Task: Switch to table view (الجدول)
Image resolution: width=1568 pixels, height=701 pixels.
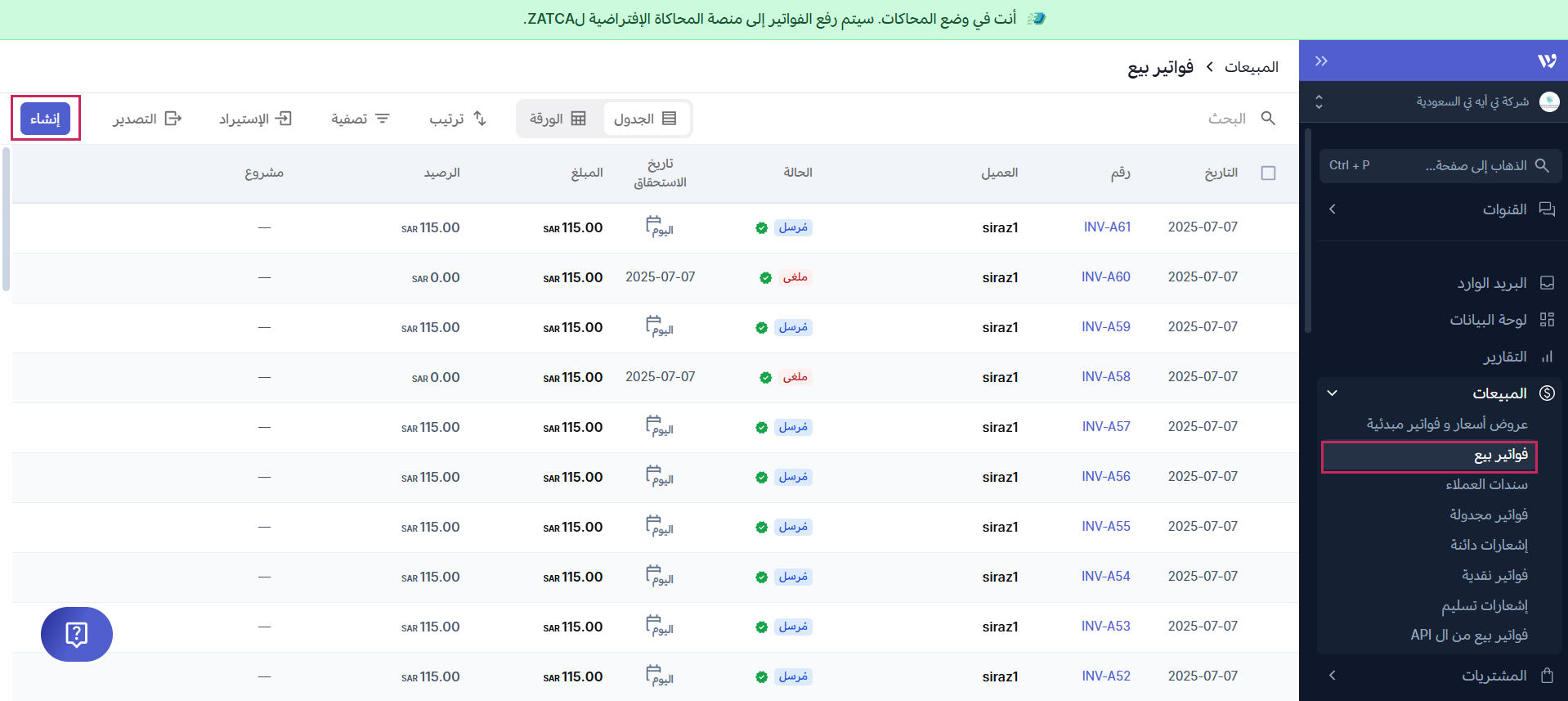Action: pyautogui.click(x=646, y=119)
